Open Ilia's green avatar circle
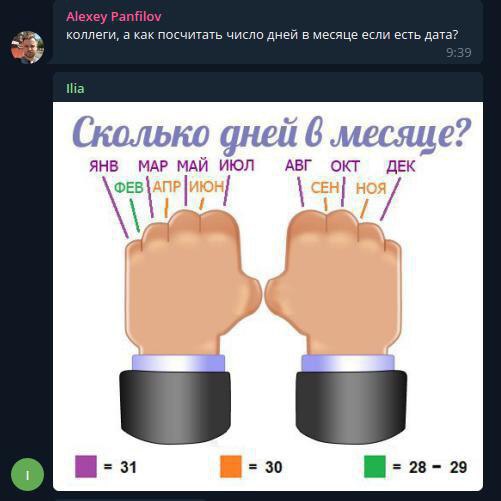Screen dimensions: 501x501 (x=27, y=474)
